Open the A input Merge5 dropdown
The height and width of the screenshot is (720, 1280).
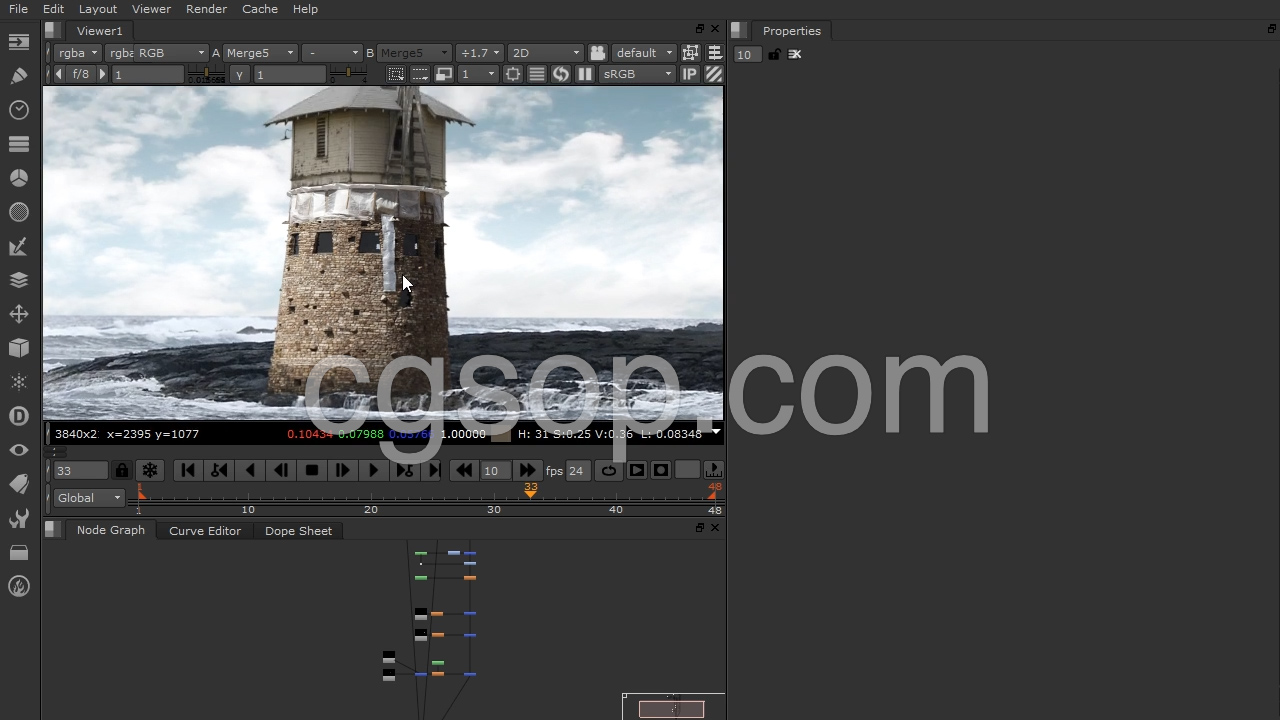pos(260,53)
